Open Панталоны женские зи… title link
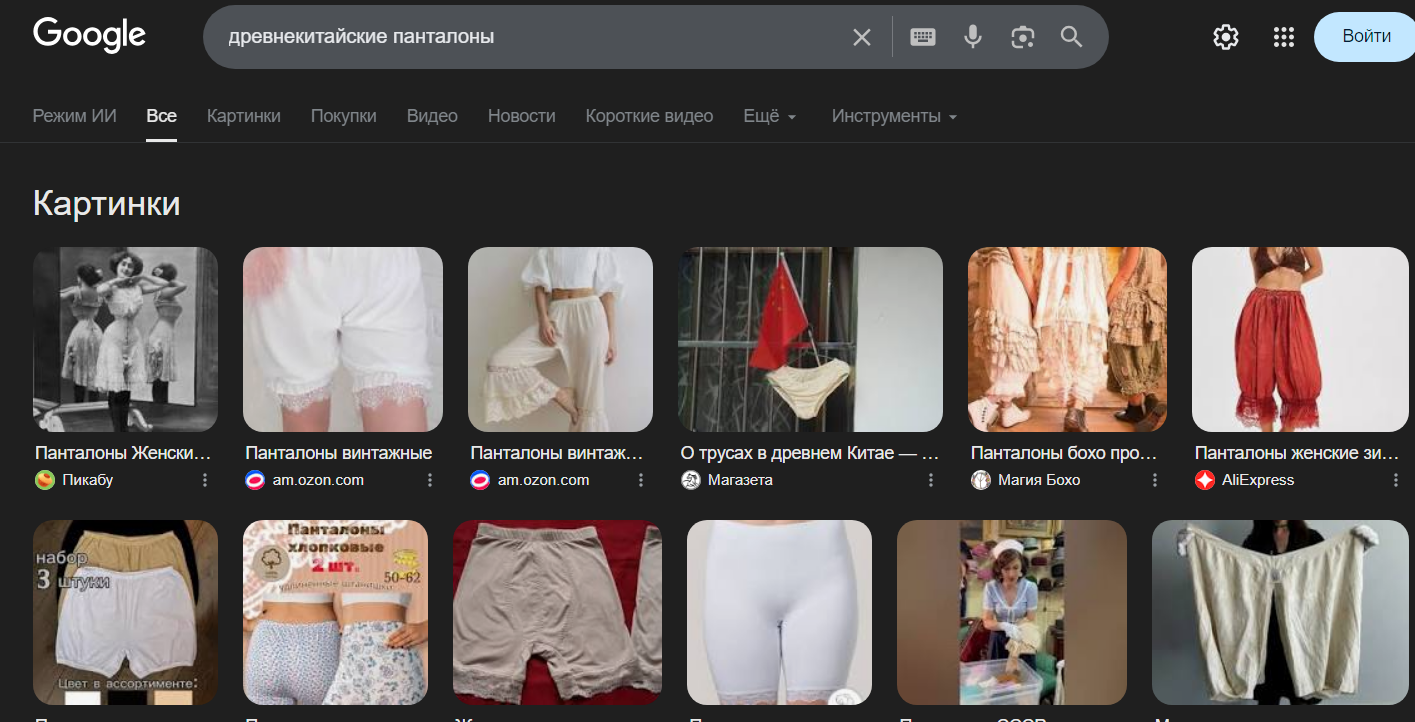Screen dimensions: 1415x722 click(1297, 454)
